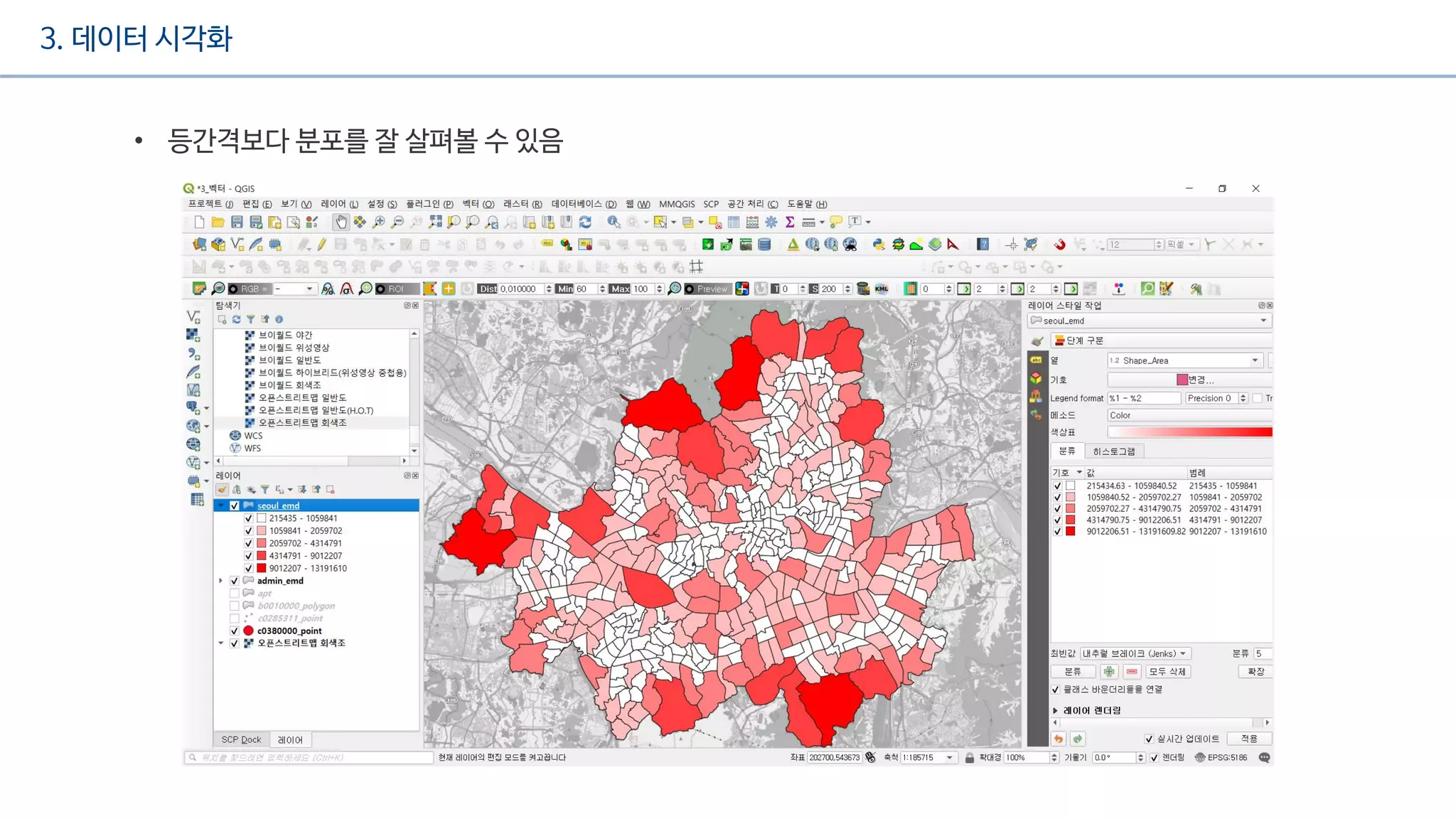1456x819 pixels.
Task: Open the 래스터 (R) menu
Action: tap(522, 204)
